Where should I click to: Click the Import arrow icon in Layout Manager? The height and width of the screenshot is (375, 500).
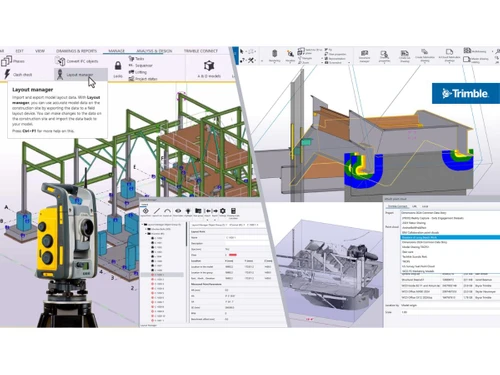[207, 211]
